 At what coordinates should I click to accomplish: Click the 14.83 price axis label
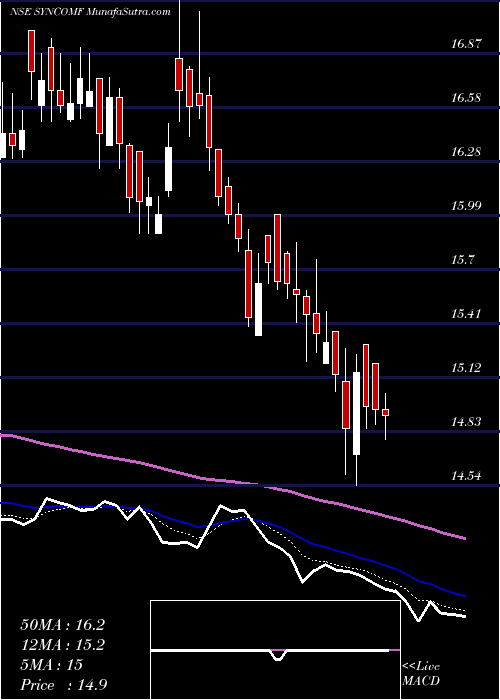click(466, 422)
